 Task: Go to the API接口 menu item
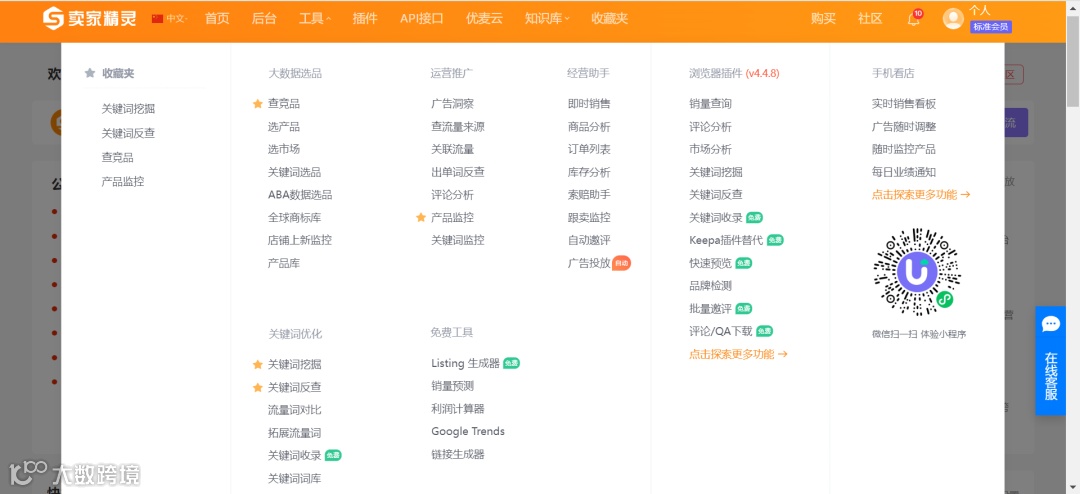(422, 19)
